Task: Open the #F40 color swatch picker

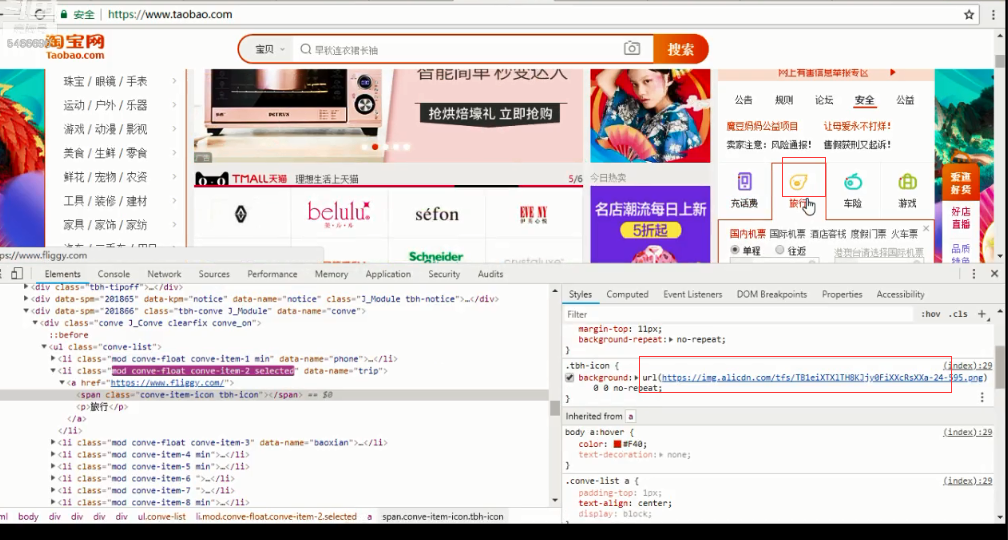Action: coord(618,444)
